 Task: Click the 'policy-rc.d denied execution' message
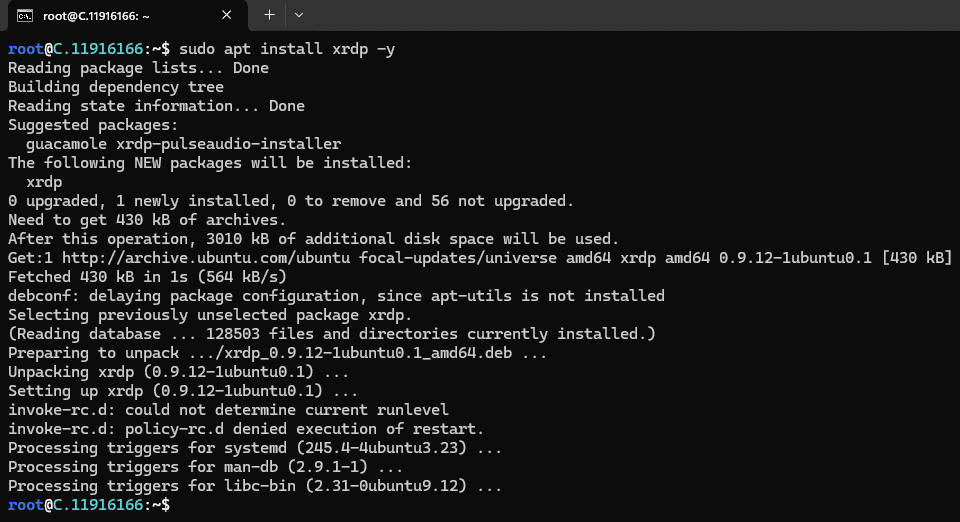(x=304, y=429)
